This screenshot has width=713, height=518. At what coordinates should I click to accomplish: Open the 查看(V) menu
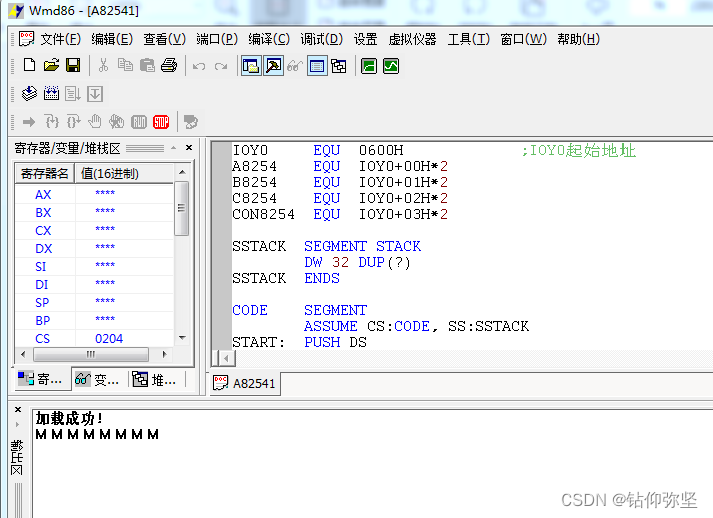pos(165,39)
